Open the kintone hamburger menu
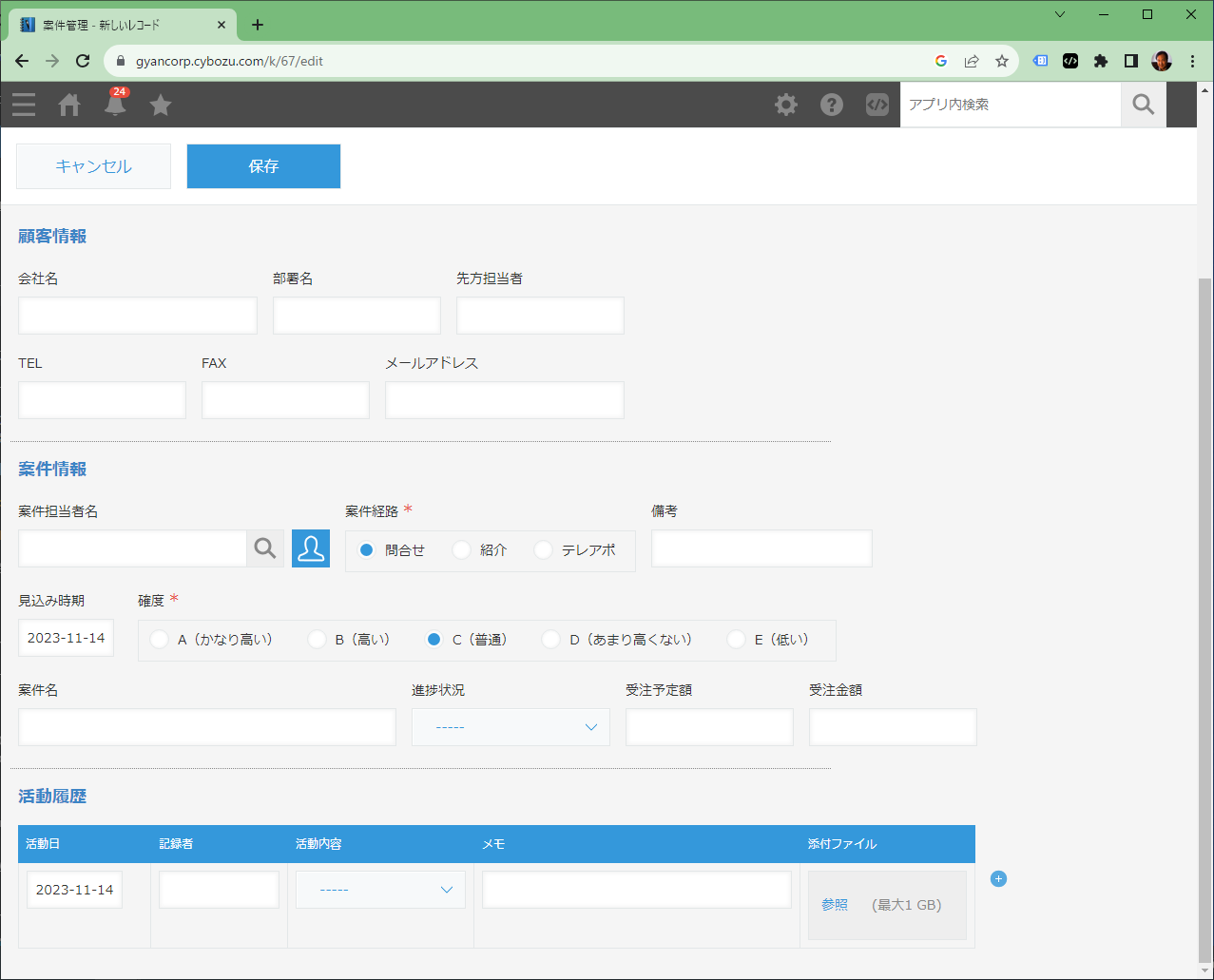This screenshot has width=1214, height=980. 24,105
